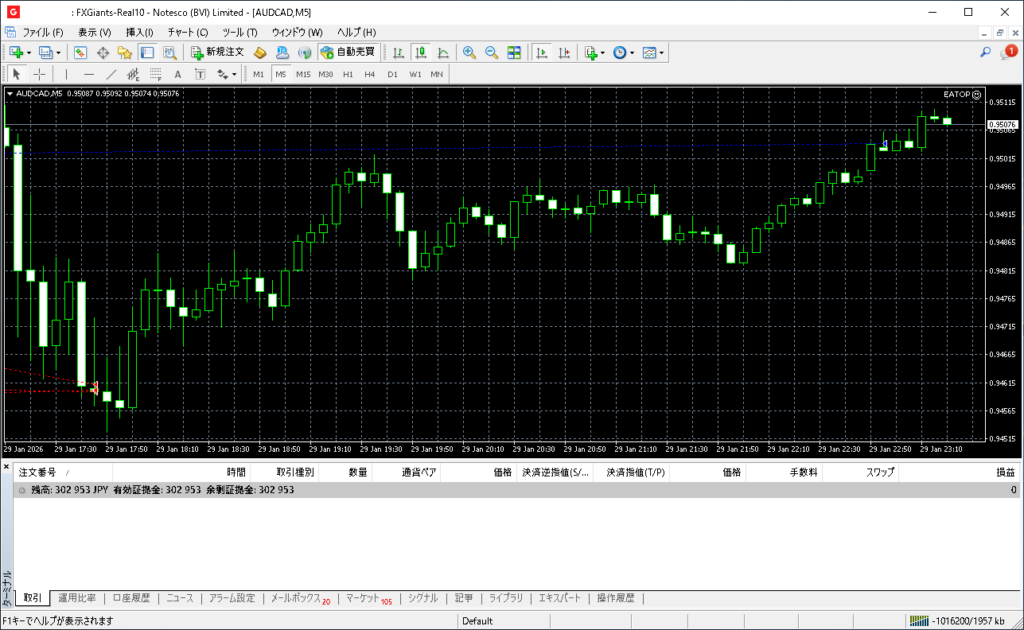Enable the chart auto scroll toggle

542,52
